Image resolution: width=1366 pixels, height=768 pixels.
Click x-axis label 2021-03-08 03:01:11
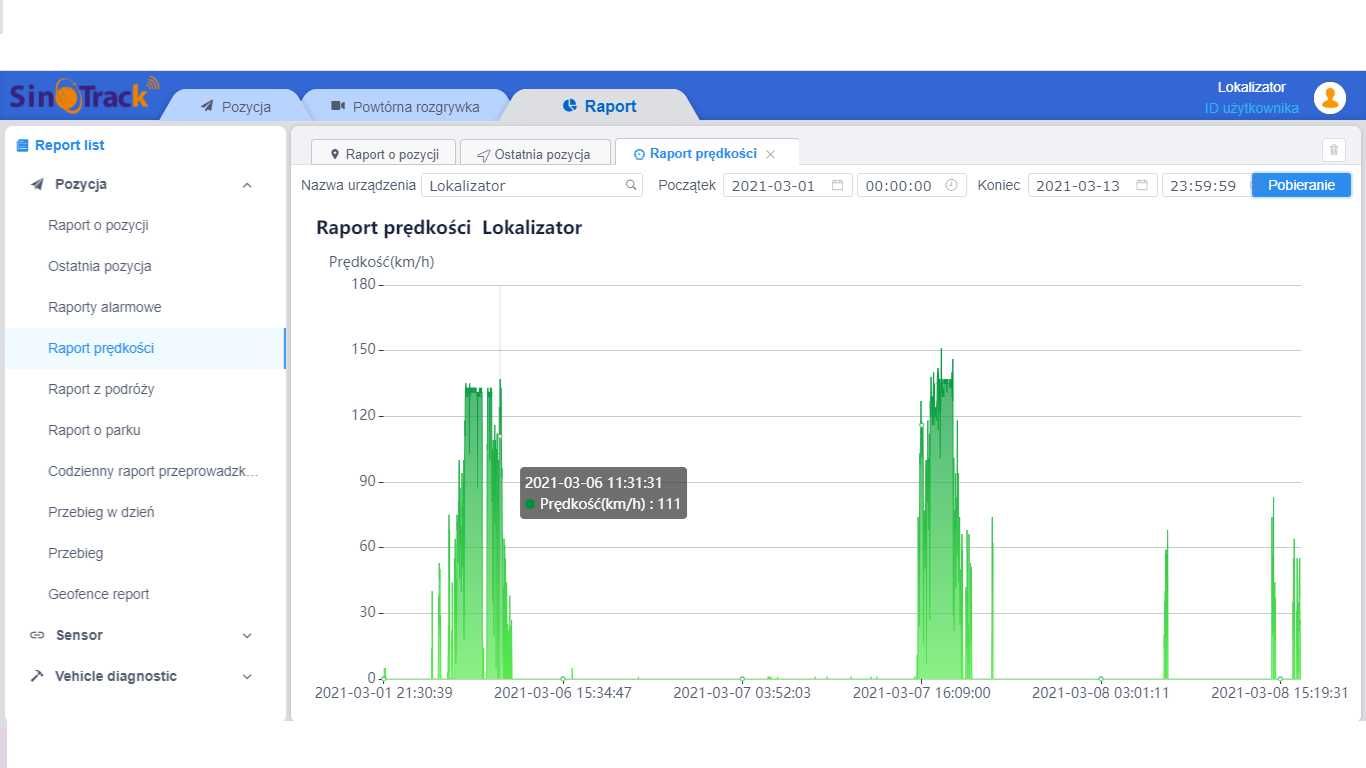(1101, 692)
